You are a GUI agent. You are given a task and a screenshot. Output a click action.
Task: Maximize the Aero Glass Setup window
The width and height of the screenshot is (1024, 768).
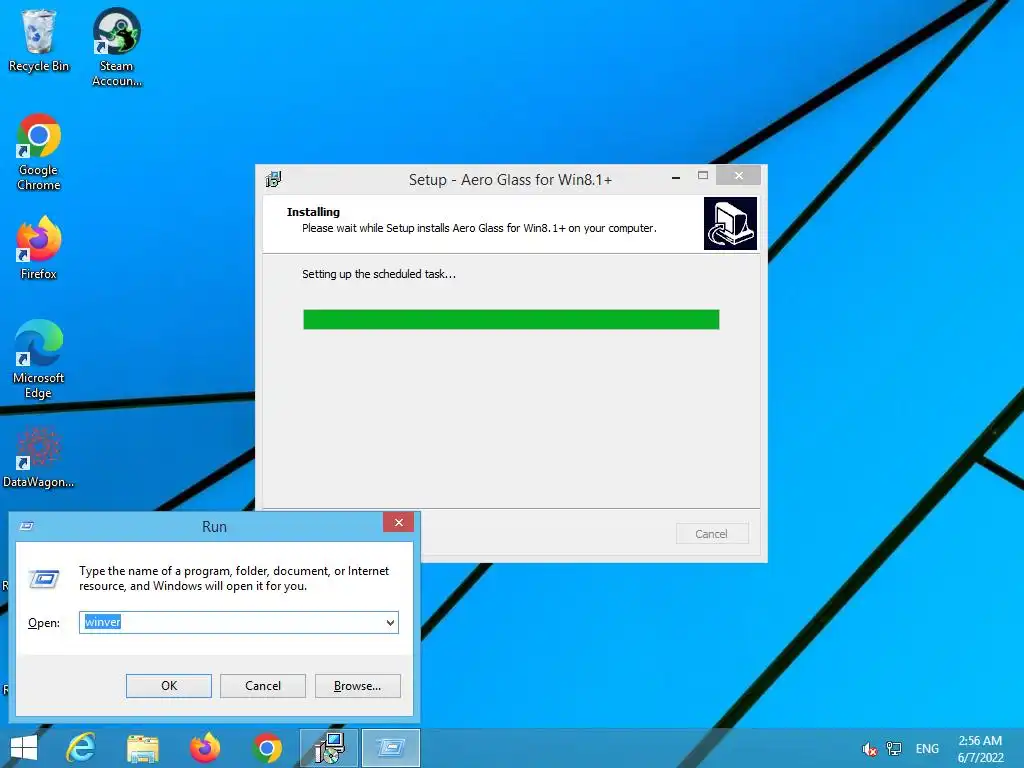[703, 176]
